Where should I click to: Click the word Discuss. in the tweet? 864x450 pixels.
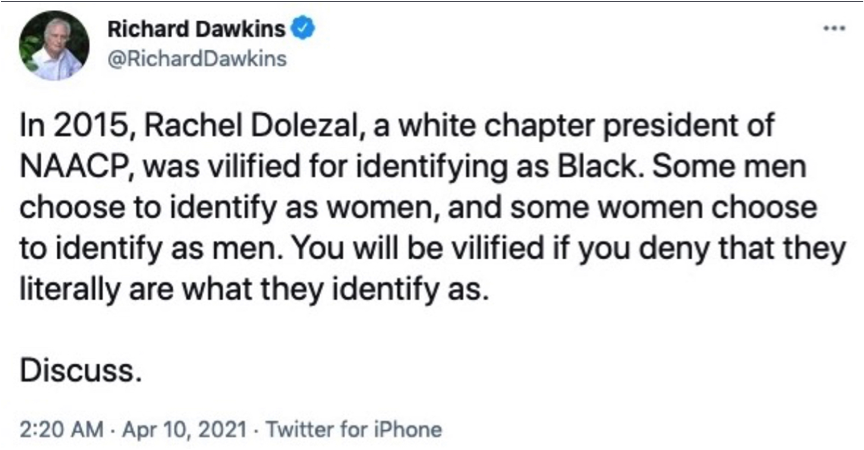81,371
